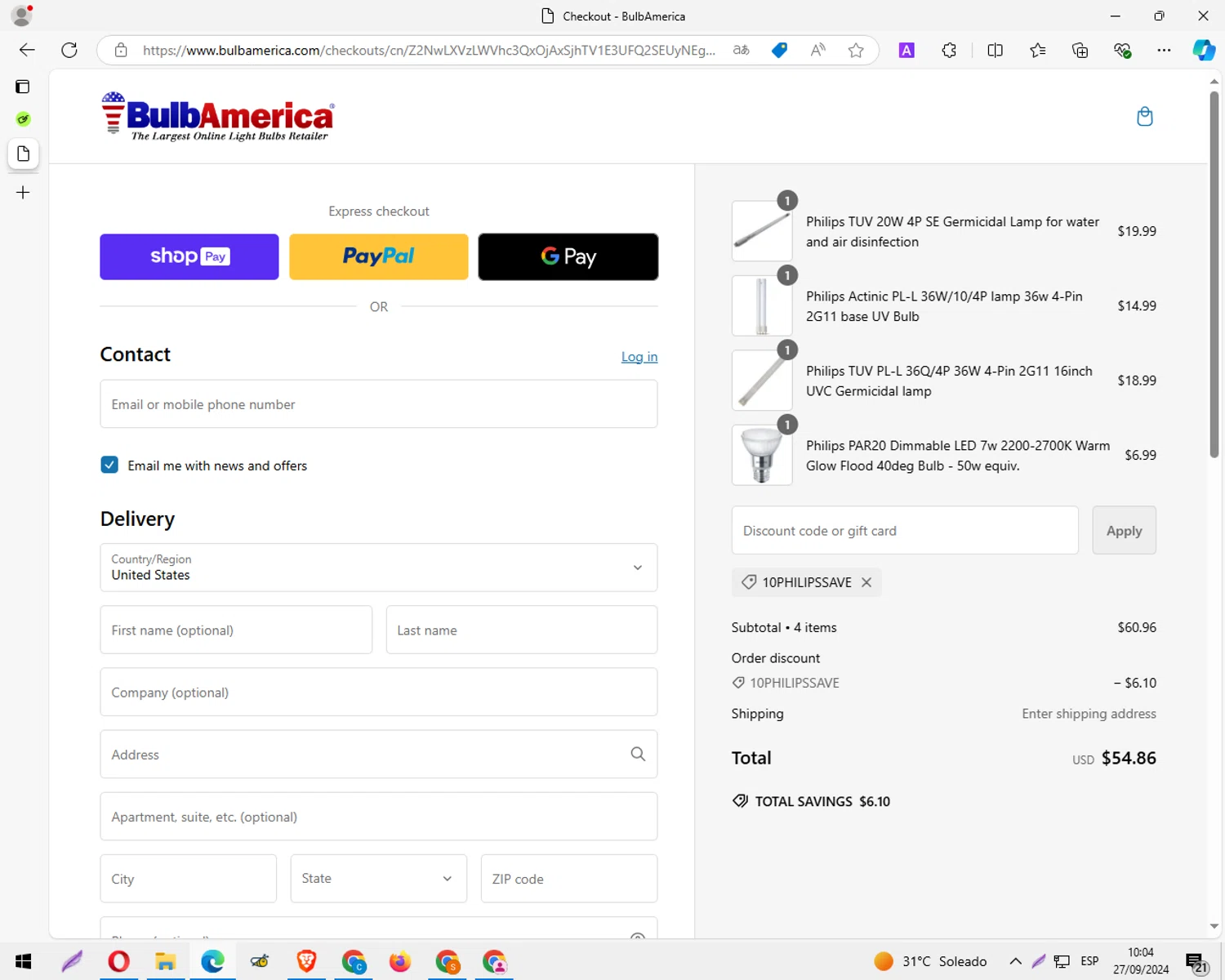Open a new tab with plus icon
Viewport: 1225px width, 980px height.
click(23, 193)
